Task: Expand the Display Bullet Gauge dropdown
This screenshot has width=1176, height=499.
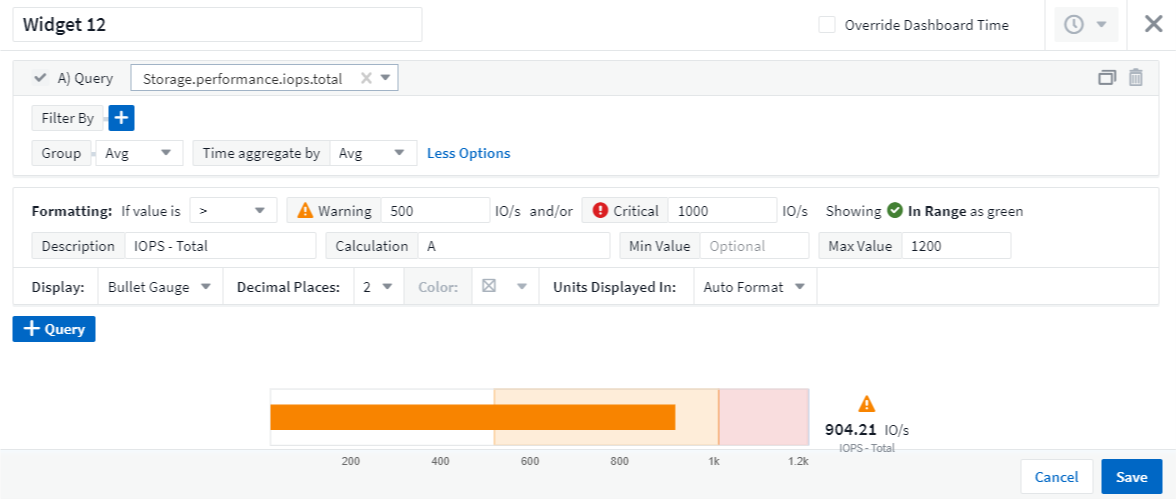Action: click(x=160, y=287)
